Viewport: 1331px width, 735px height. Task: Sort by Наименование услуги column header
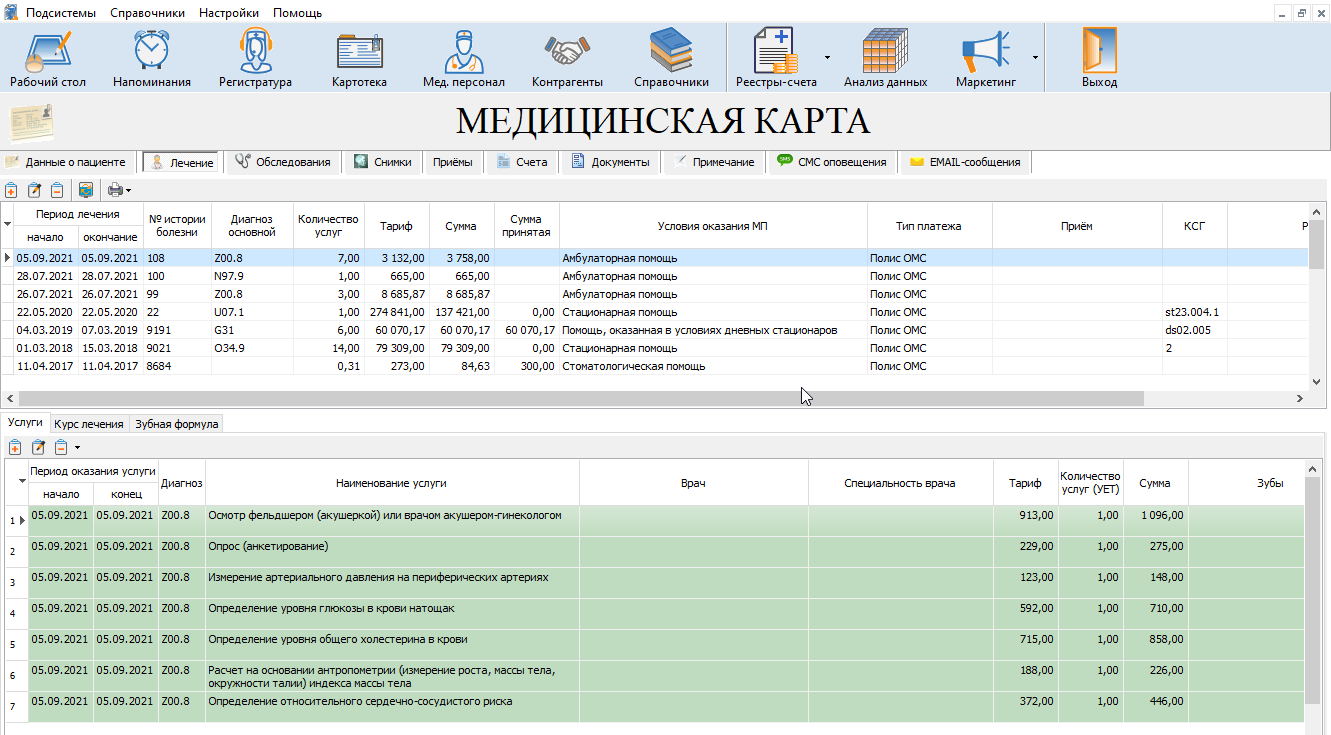(x=392, y=483)
